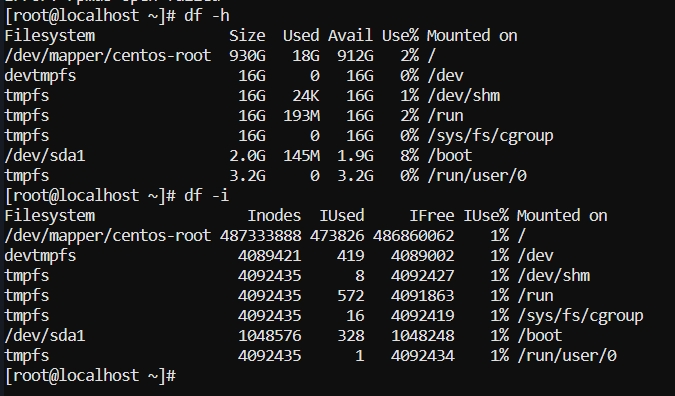The height and width of the screenshot is (396, 675).
Task: Click the 145M used value for /boot
Action: 301,156
